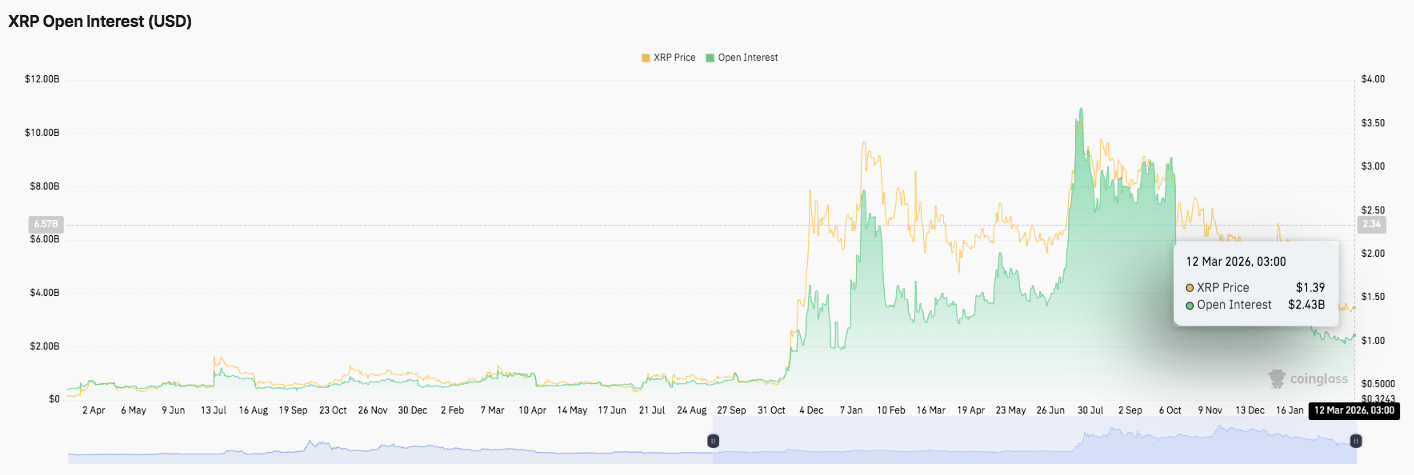Click the left range slider handle

713,440
